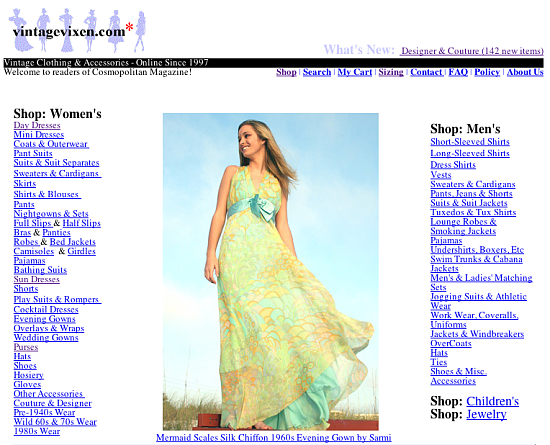Viewport: 550px width, 445px height.
Task: Open Jackets & Windbreakers
Action: point(477,334)
